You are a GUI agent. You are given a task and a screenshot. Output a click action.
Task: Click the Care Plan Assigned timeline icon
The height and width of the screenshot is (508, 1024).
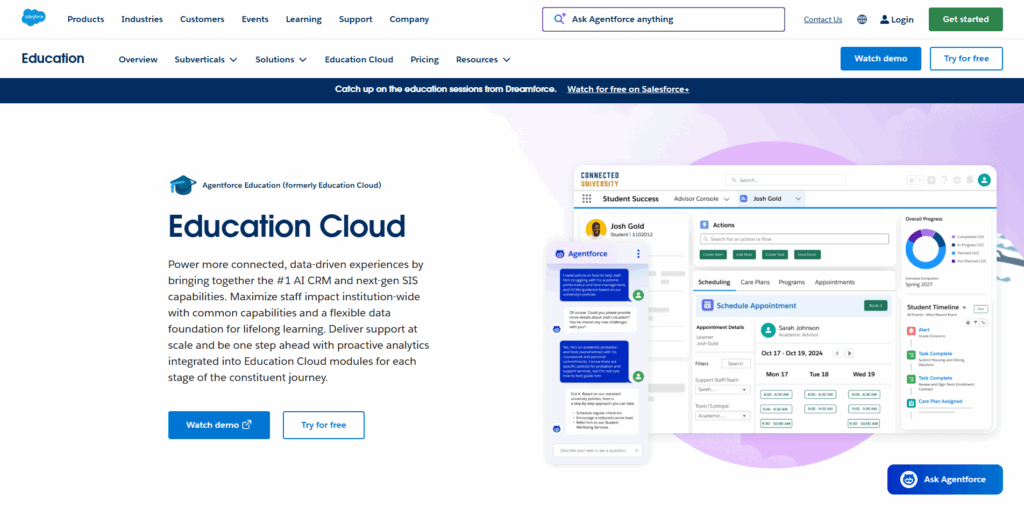coord(911,403)
